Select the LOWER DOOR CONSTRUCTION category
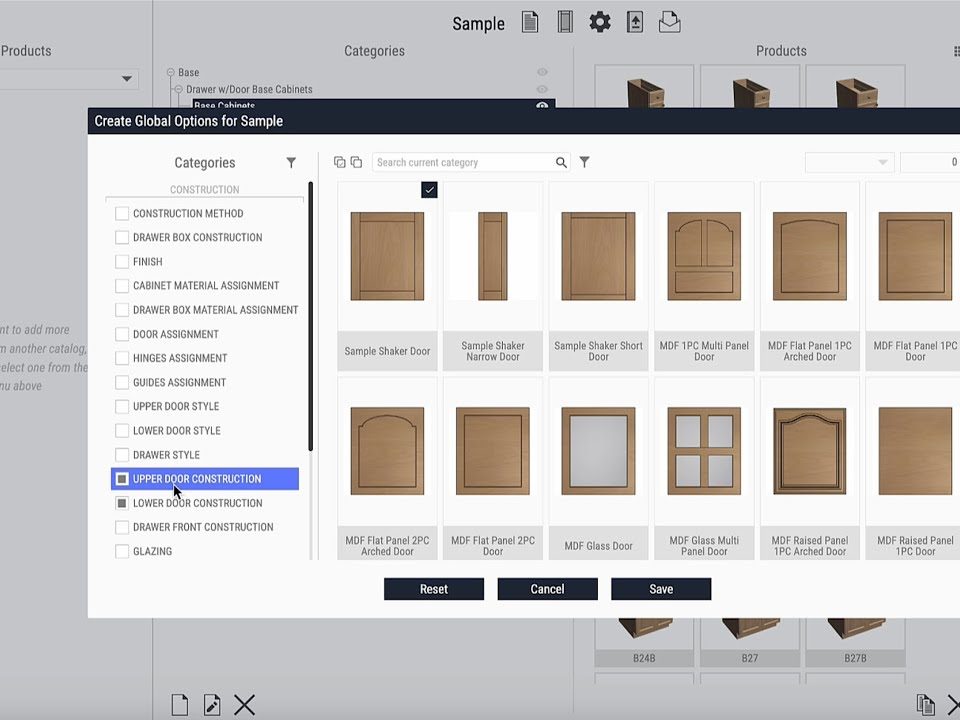960x720 pixels. click(197, 503)
